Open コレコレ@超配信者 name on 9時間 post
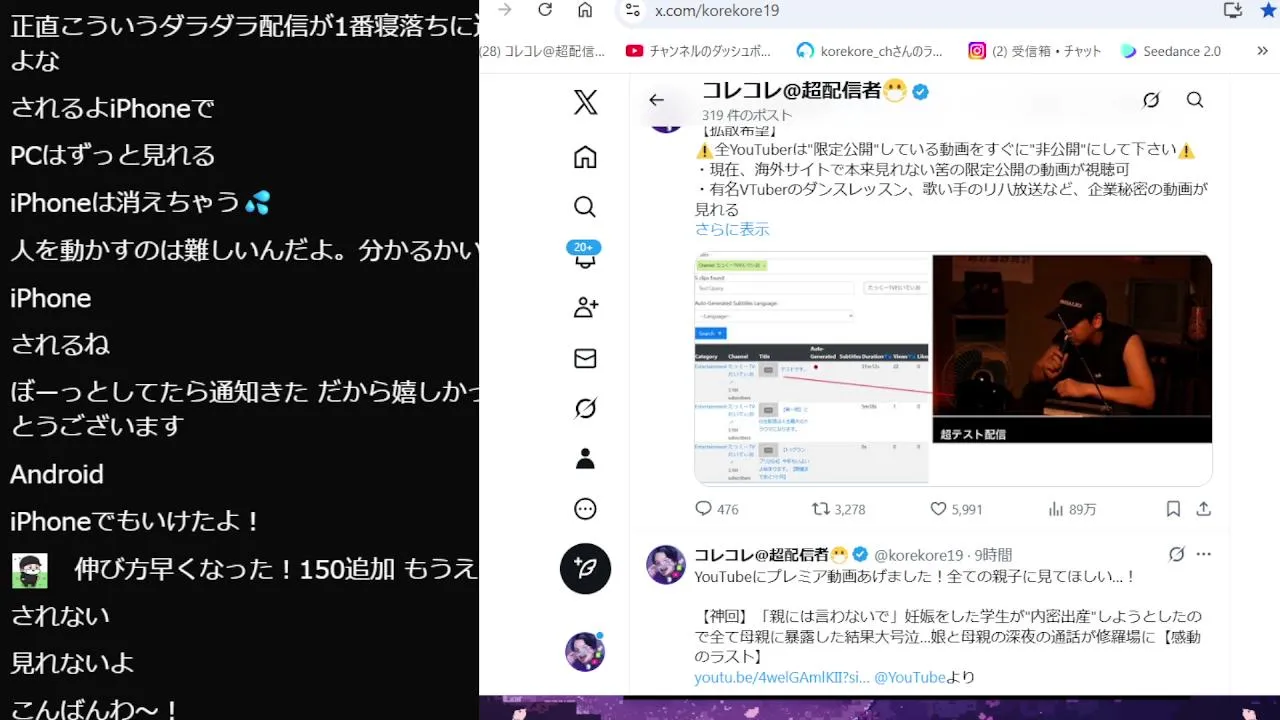The height and width of the screenshot is (720, 1280). pyautogui.click(x=771, y=554)
